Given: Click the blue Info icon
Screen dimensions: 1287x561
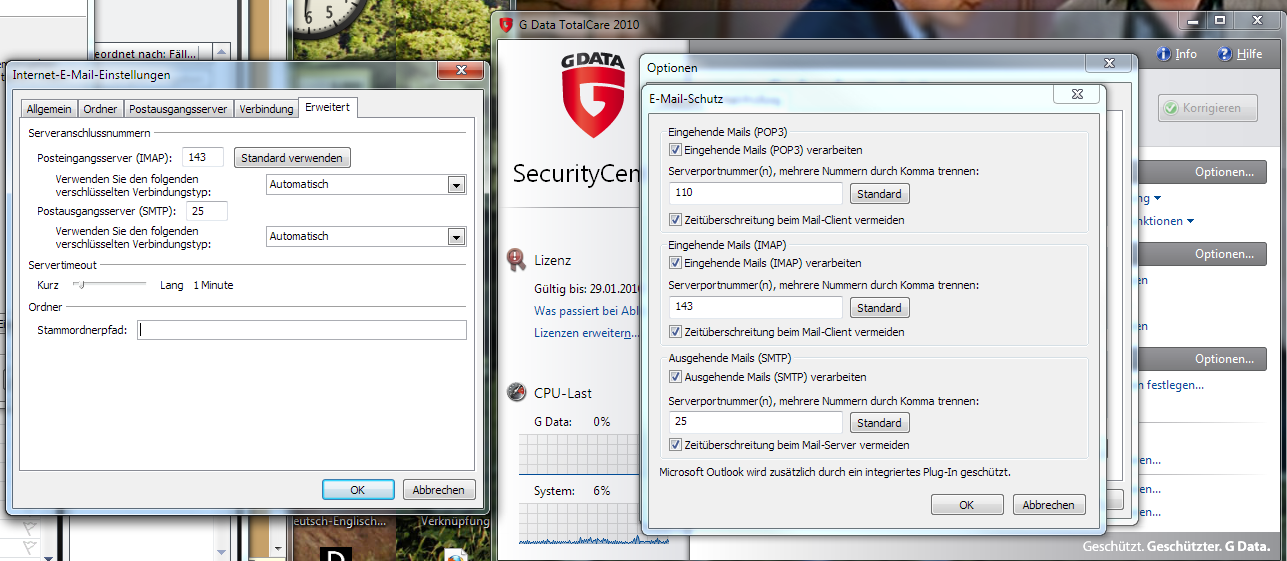Looking at the screenshot, I should pyautogui.click(x=1163, y=54).
